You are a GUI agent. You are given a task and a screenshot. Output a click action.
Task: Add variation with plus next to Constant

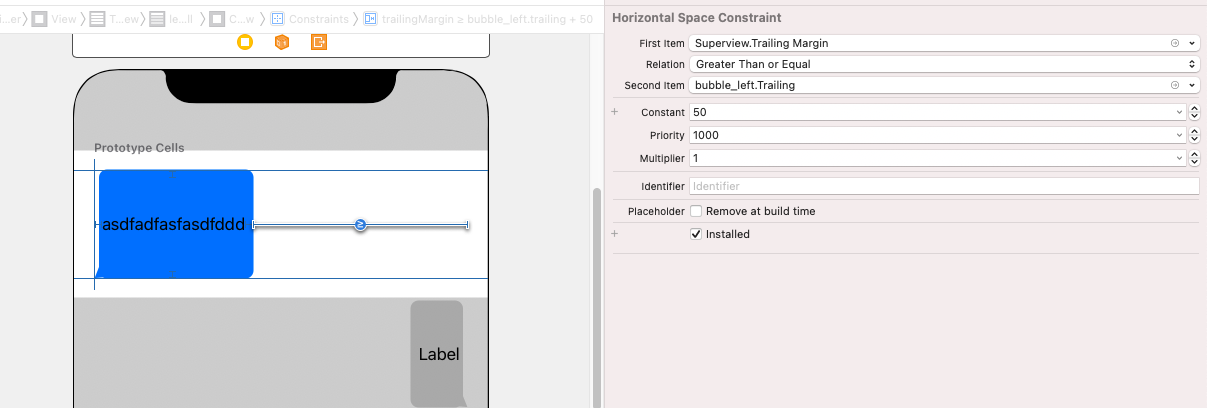pos(615,112)
